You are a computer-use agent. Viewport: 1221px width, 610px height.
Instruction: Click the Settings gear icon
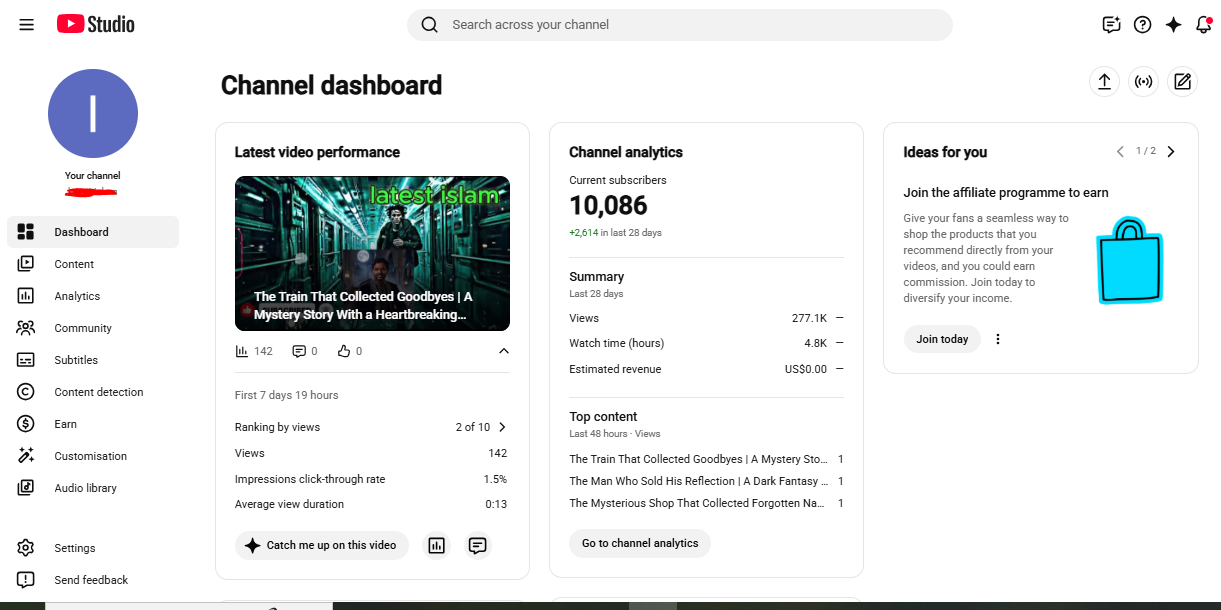26,548
